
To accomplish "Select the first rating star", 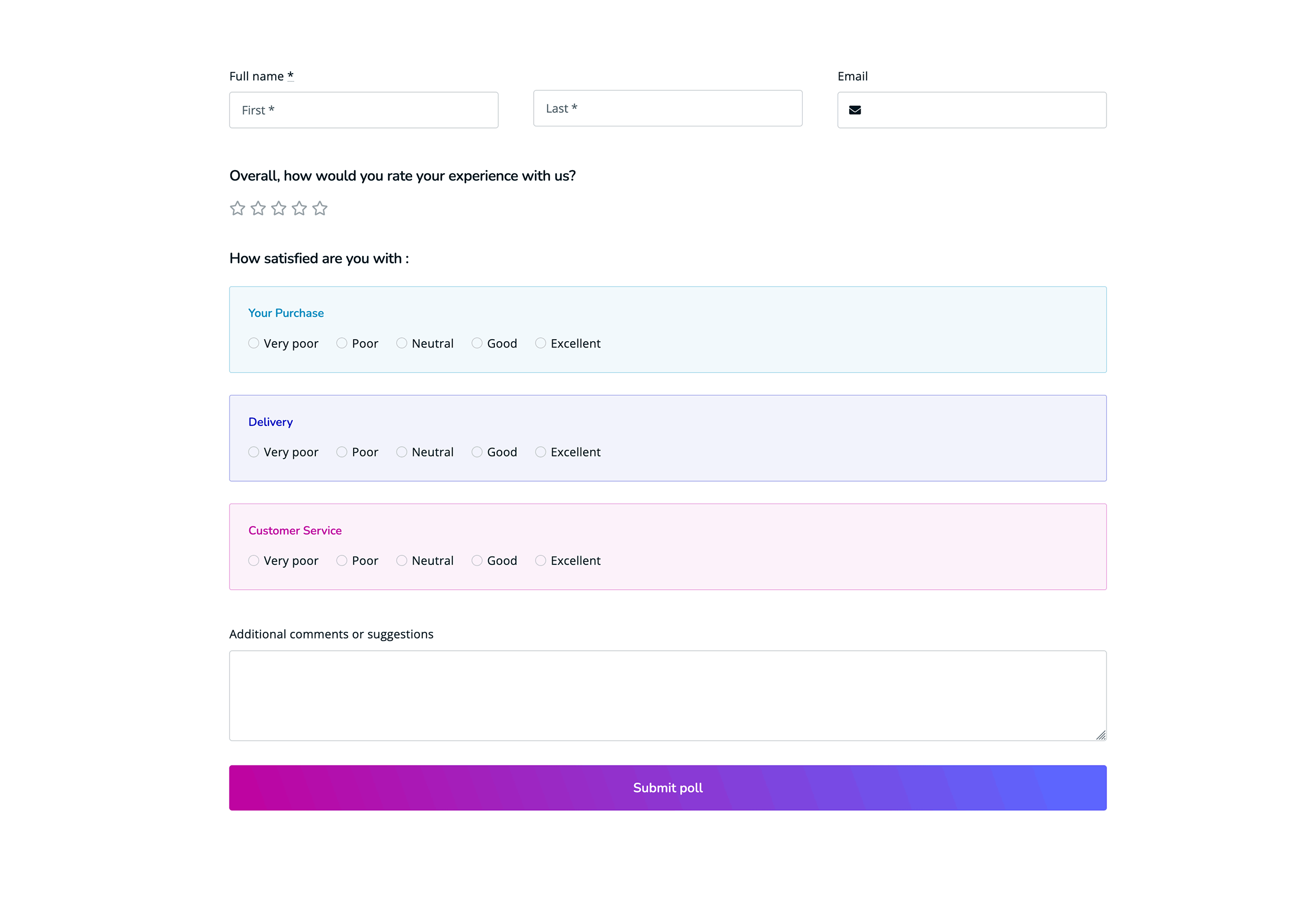I will pyautogui.click(x=237, y=208).
